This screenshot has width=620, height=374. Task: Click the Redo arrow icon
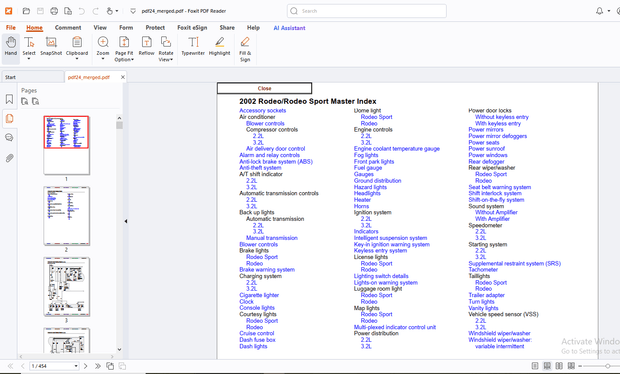pyautogui.click(x=96, y=11)
